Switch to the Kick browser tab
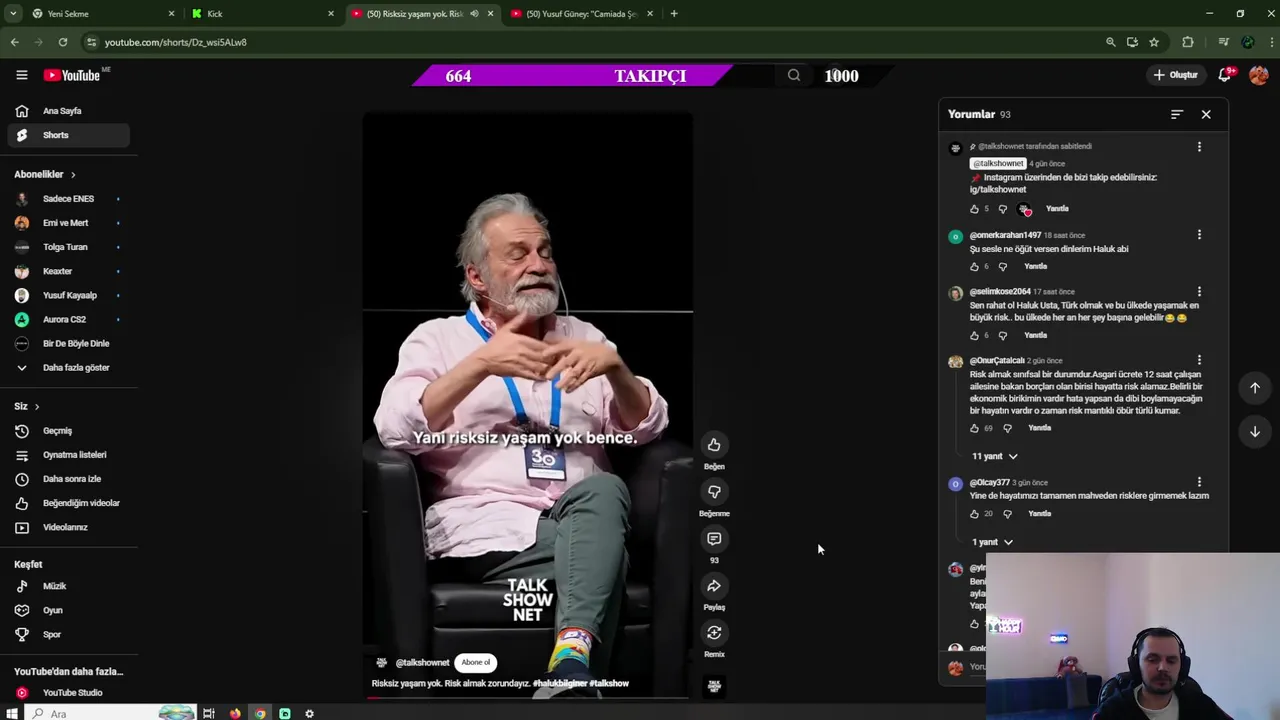Screen dimensions: 1280x720 (263, 14)
